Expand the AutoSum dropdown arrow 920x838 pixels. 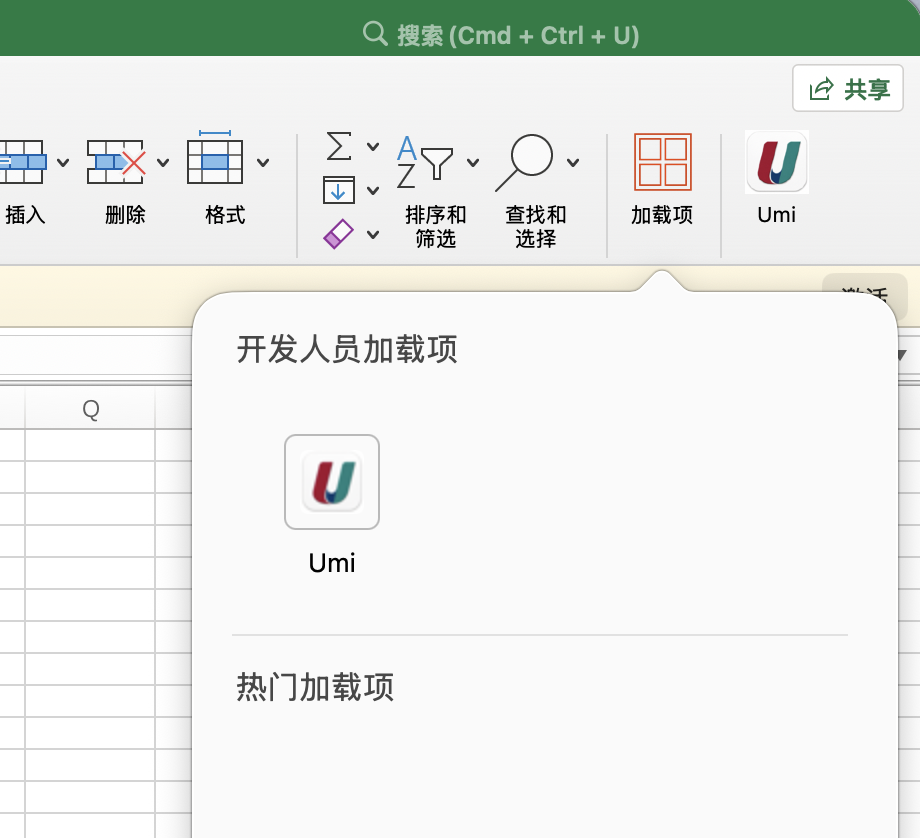(373, 146)
